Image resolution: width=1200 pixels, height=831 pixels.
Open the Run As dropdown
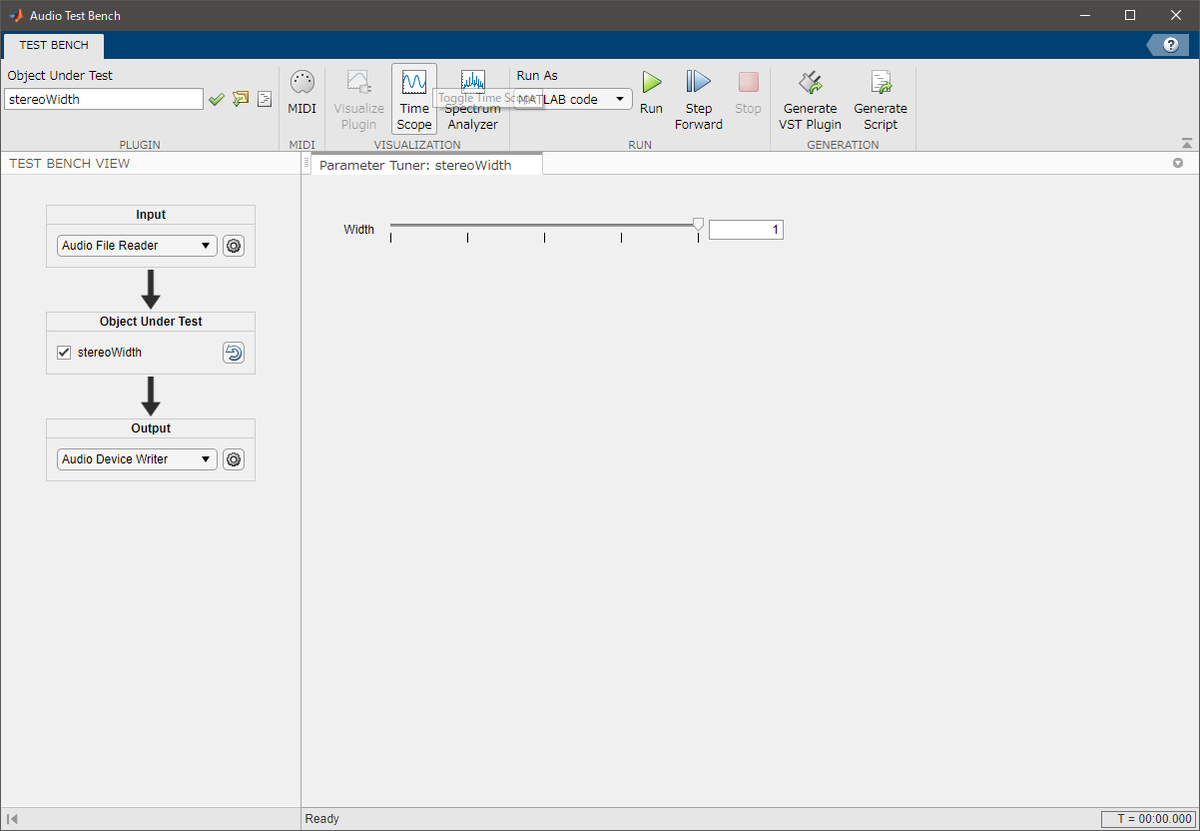(x=575, y=99)
